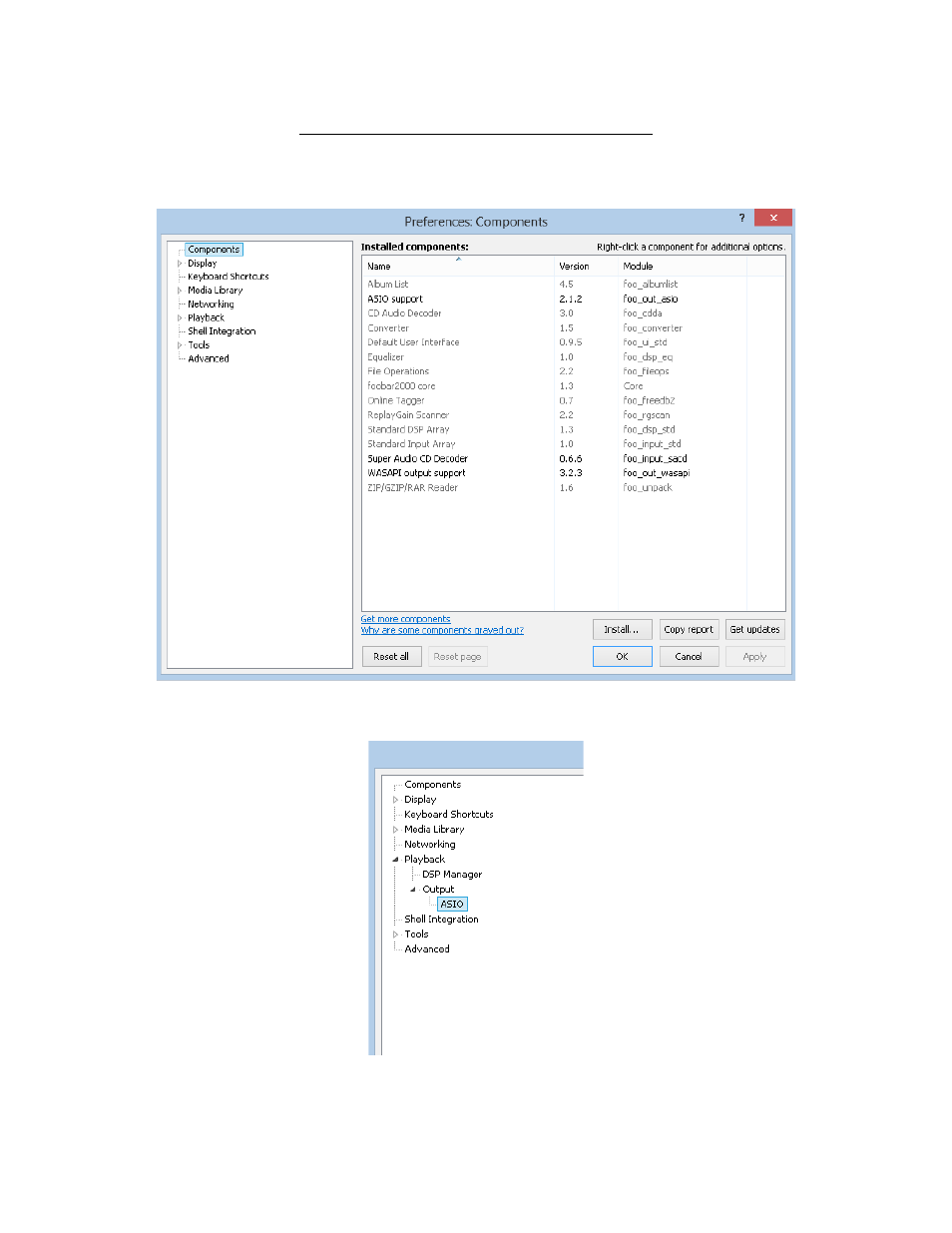Viewport: 952px width, 1233px height.
Task: Select Networking in the Preferences dialog tree
Action: pyautogui.click(x=211, y=305)
